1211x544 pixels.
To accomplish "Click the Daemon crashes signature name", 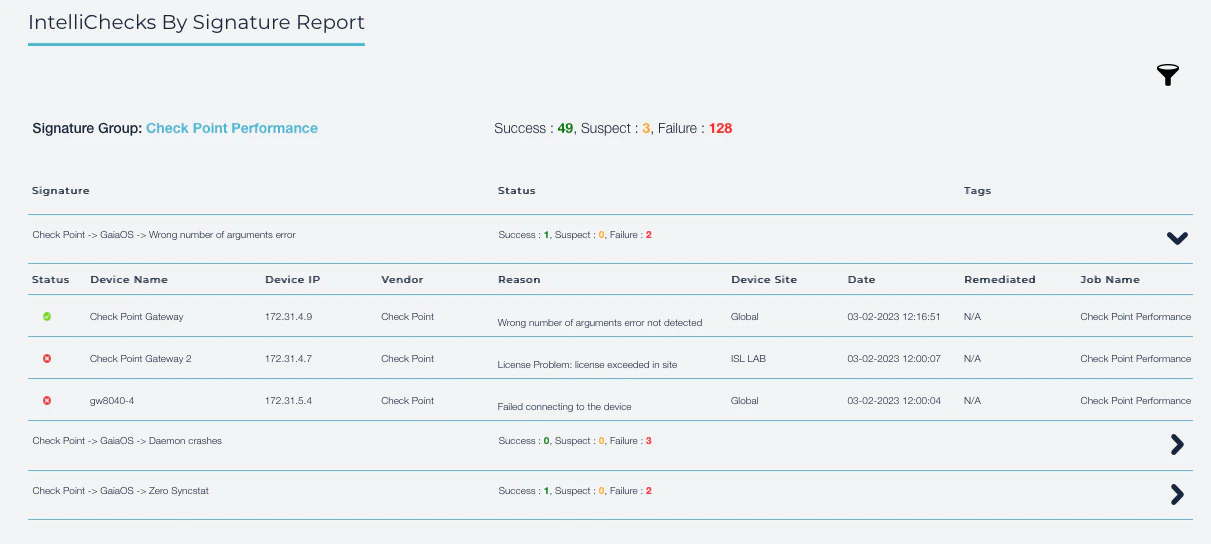I will pos(127,441).
